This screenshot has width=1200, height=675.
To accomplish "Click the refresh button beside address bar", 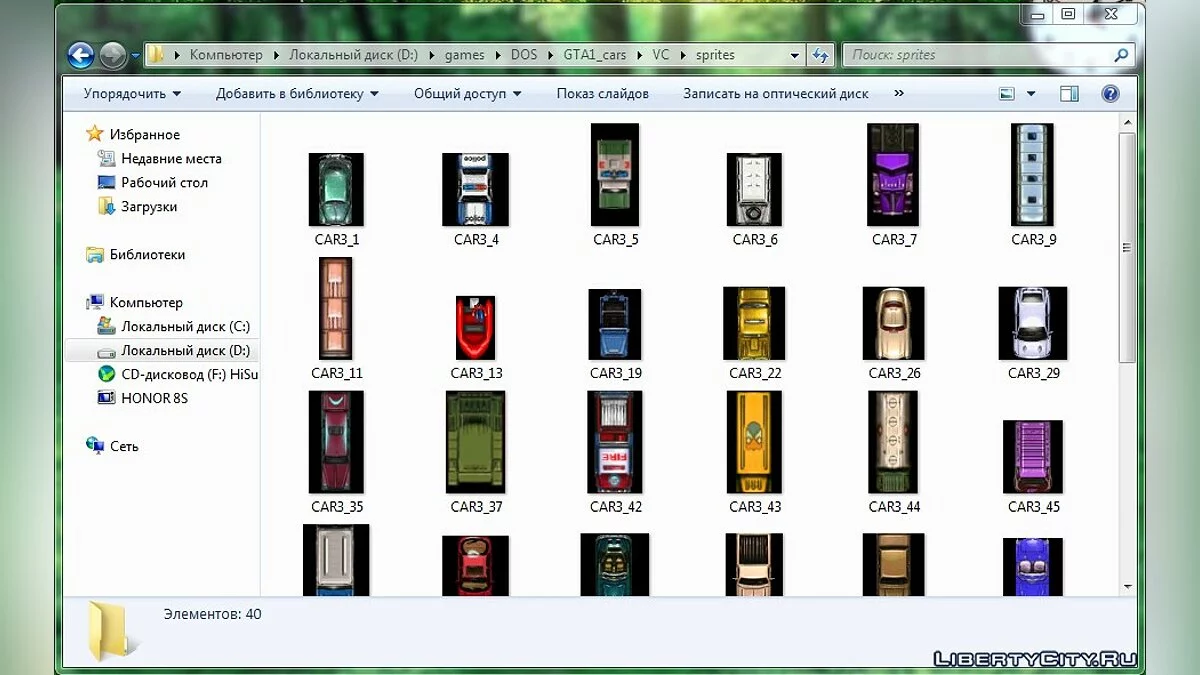I will point(821,55).
